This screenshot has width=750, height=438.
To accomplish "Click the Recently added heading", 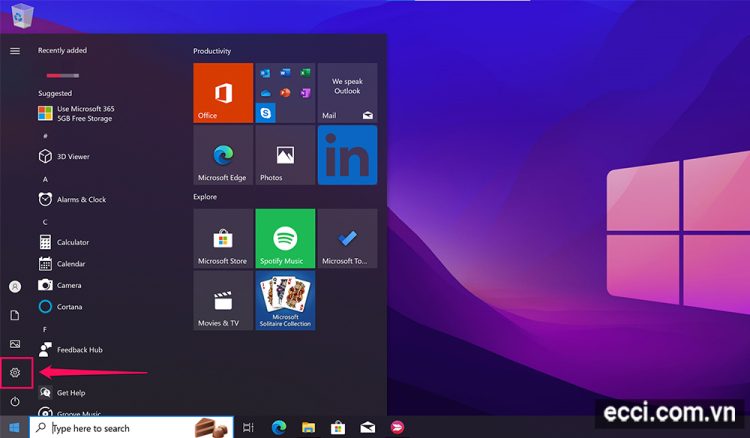I will tap(63, 50).
